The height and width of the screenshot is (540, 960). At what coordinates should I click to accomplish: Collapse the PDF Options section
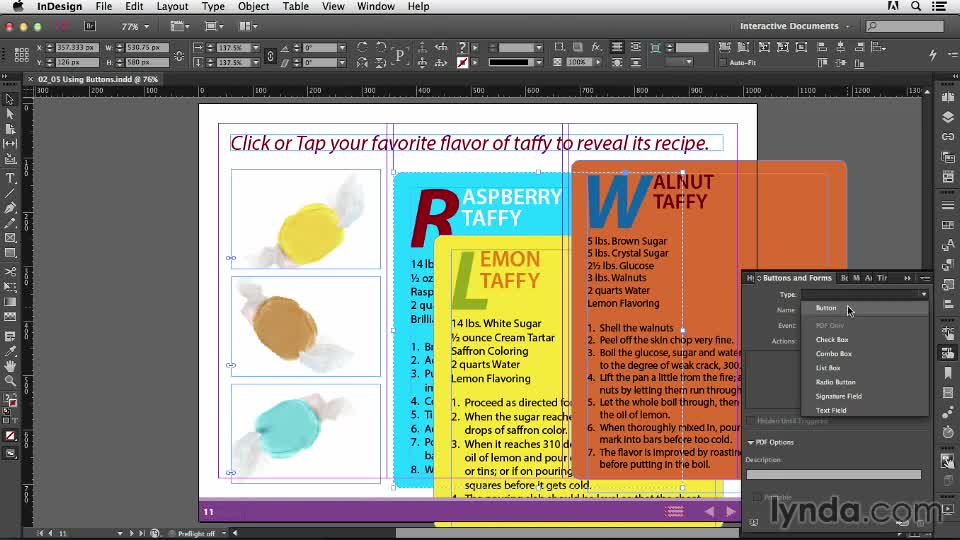[x=751, y=442]
